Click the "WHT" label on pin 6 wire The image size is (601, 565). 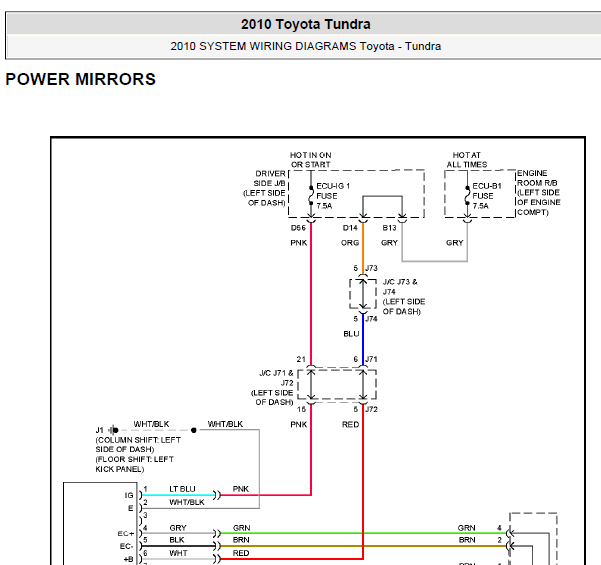tap(178, 554)
